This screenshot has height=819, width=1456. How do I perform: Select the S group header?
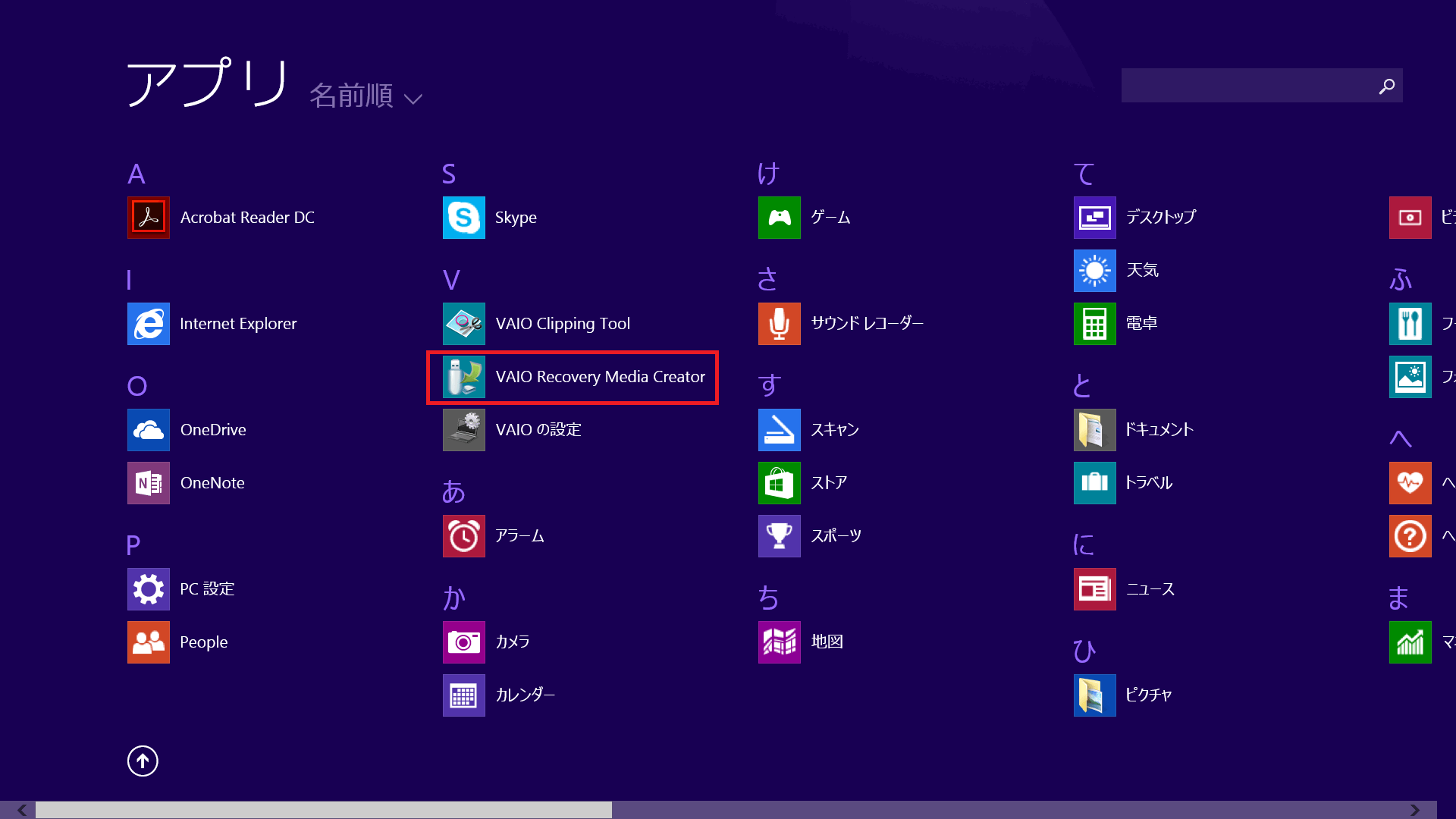(449, 174)
